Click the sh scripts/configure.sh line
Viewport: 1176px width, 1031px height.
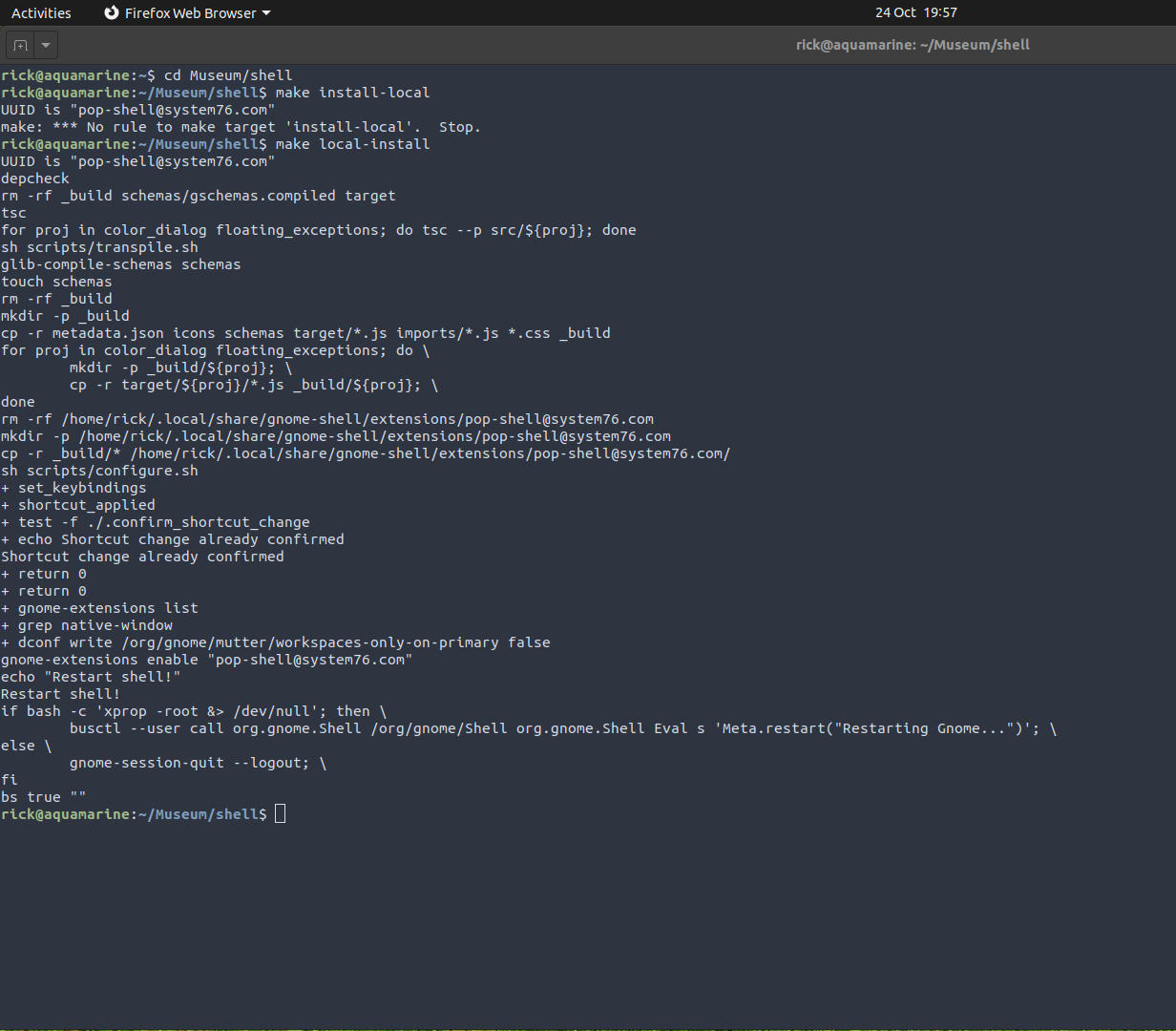pyautogui.click(x=98, y=470)
